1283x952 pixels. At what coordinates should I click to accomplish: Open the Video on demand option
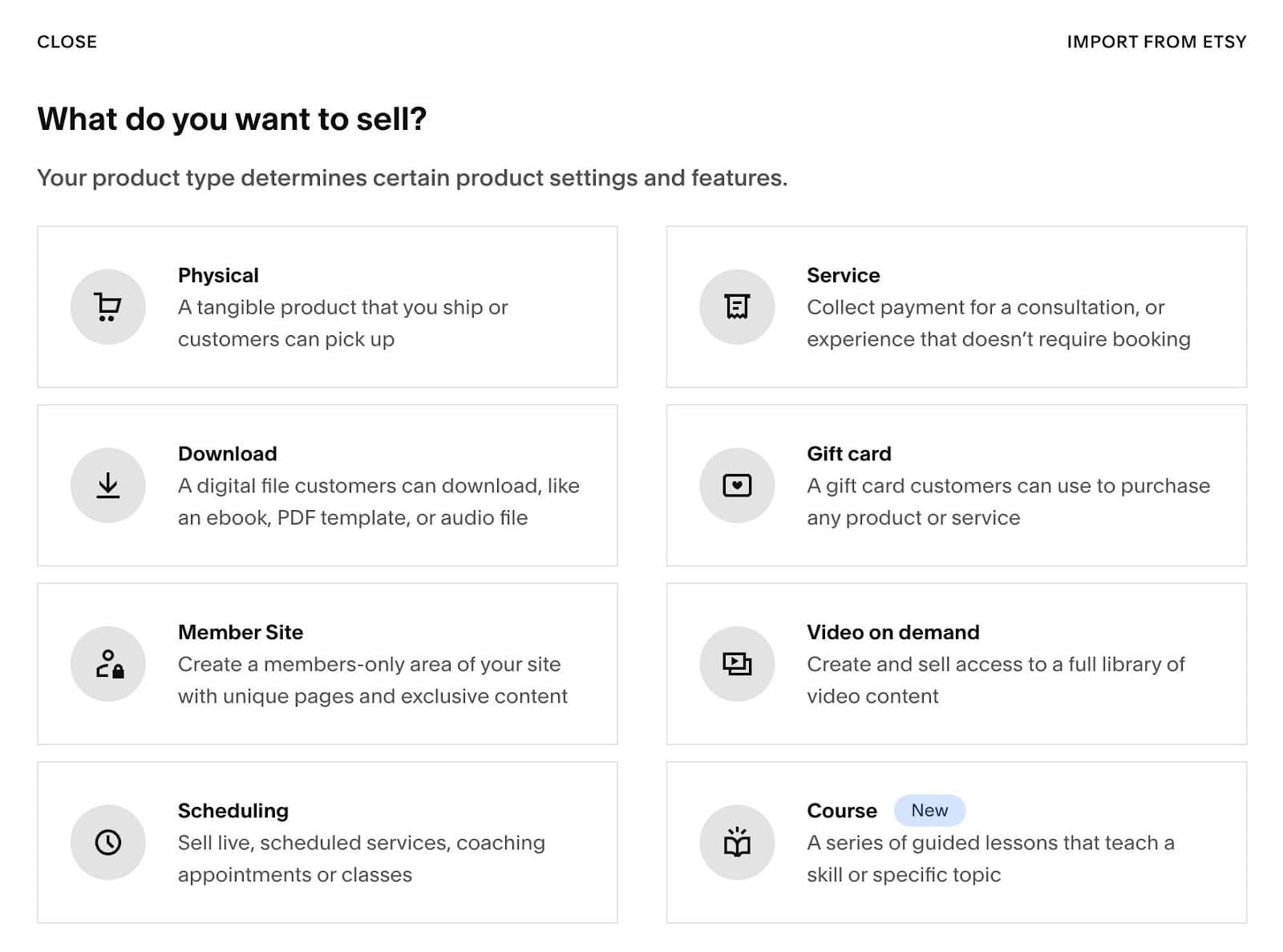point(956,663)
